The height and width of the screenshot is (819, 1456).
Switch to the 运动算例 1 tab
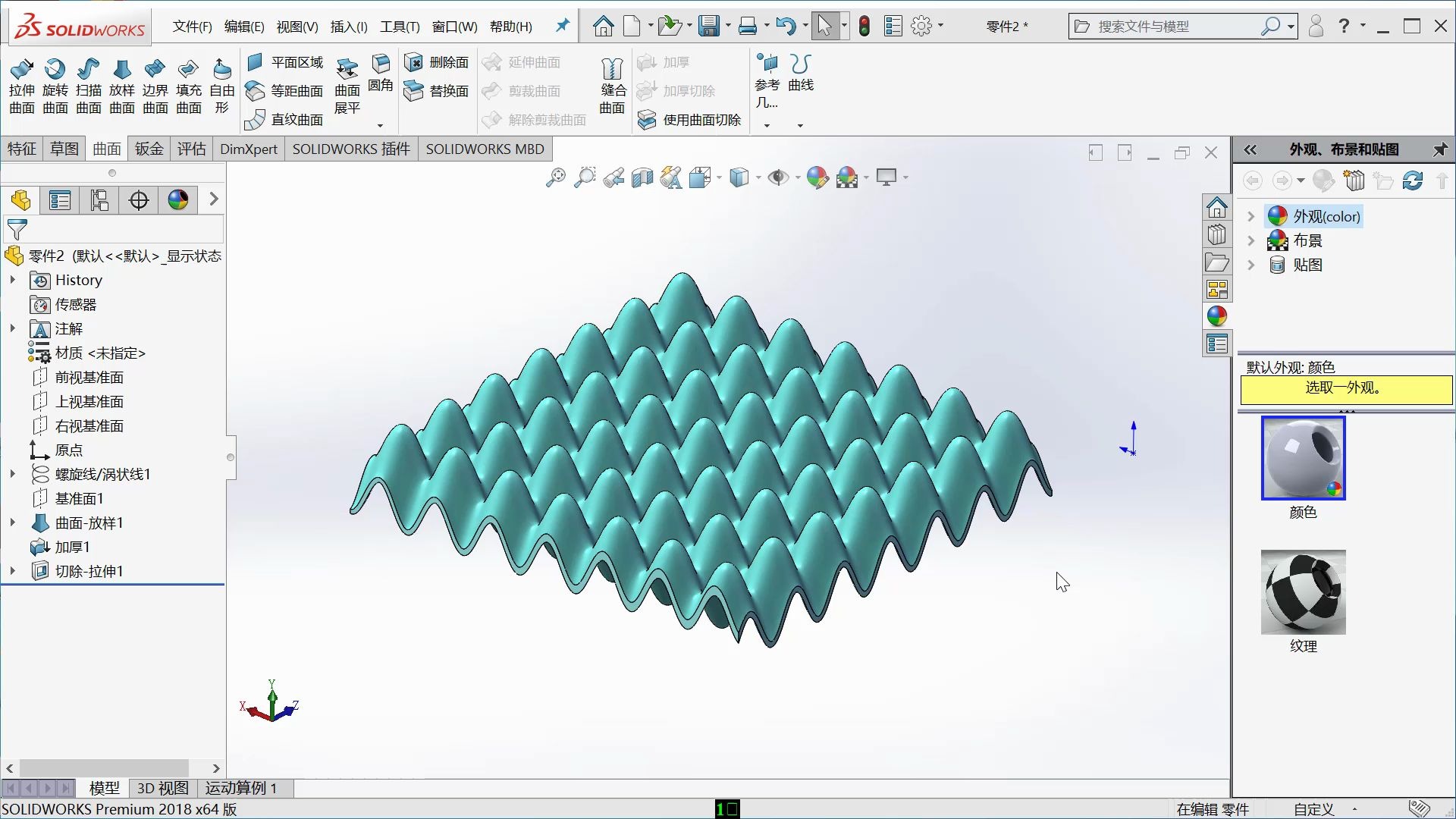[241, 788]
